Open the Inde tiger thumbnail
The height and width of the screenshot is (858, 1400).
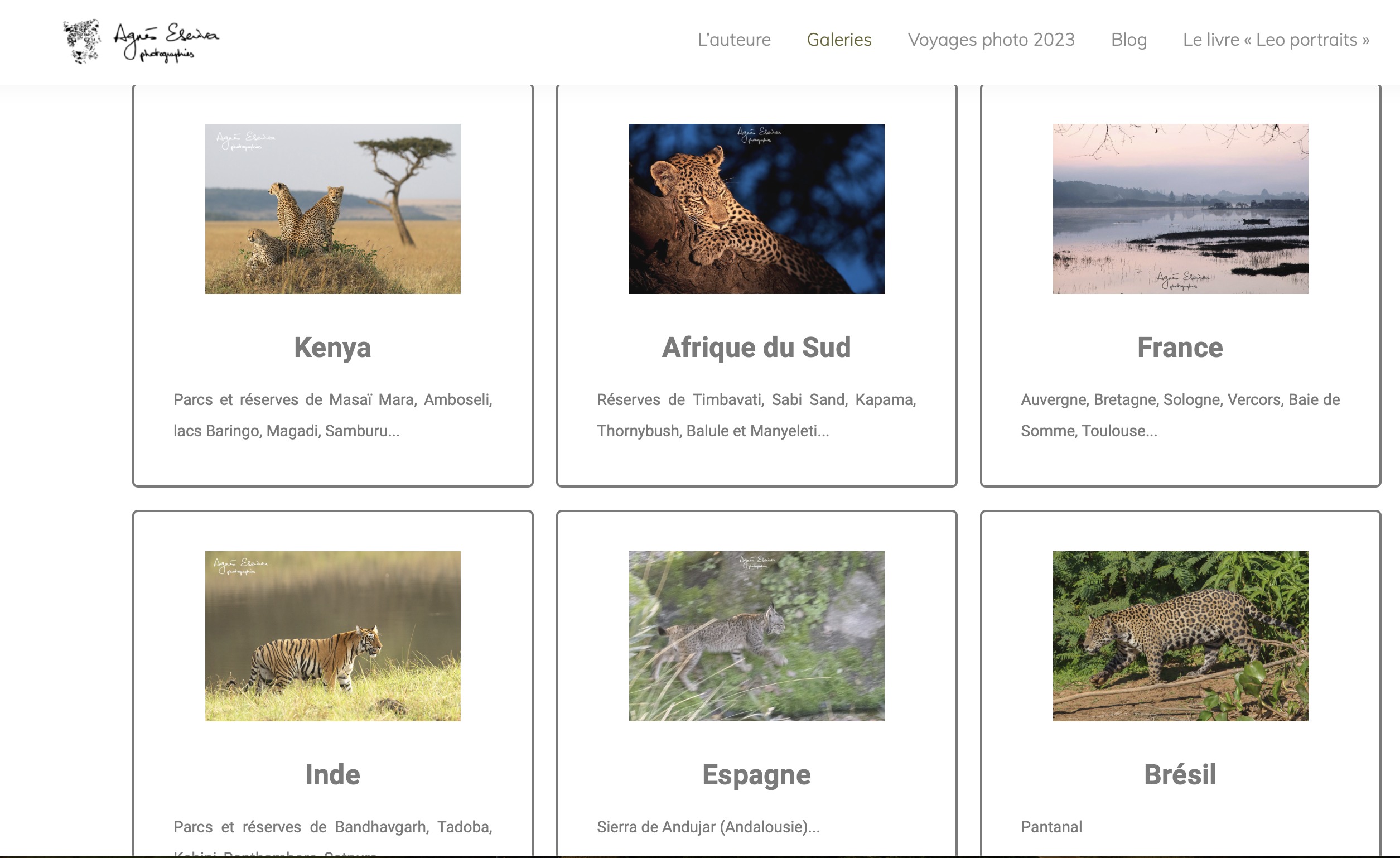tap(333, 636)
